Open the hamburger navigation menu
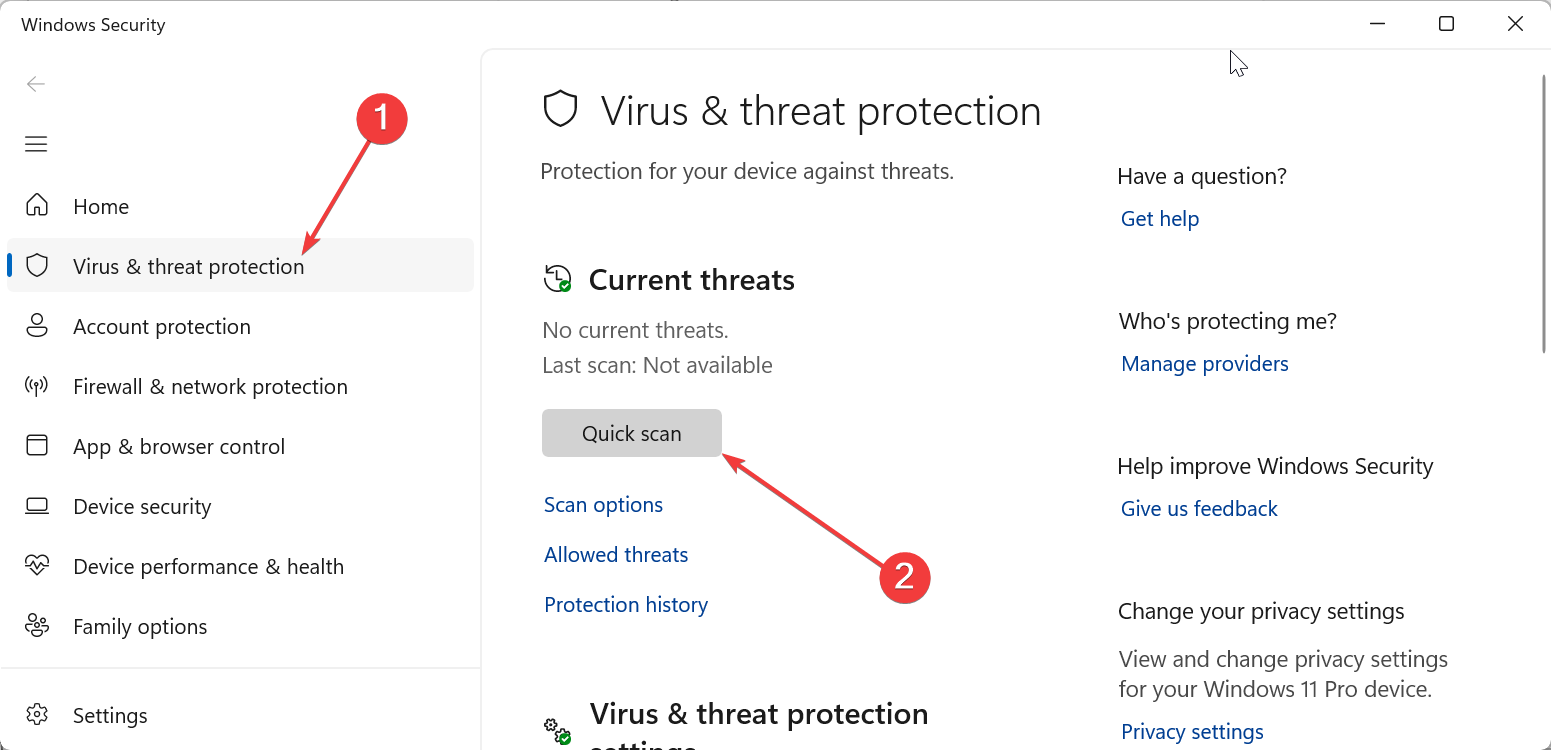This screenshot has width=1551, height=750. (36, 145)
